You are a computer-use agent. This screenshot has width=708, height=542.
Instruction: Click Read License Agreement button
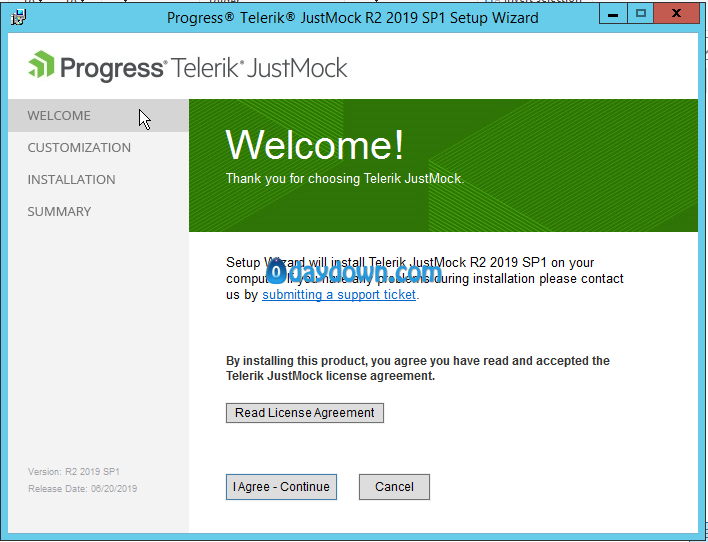tap(305, 413)
